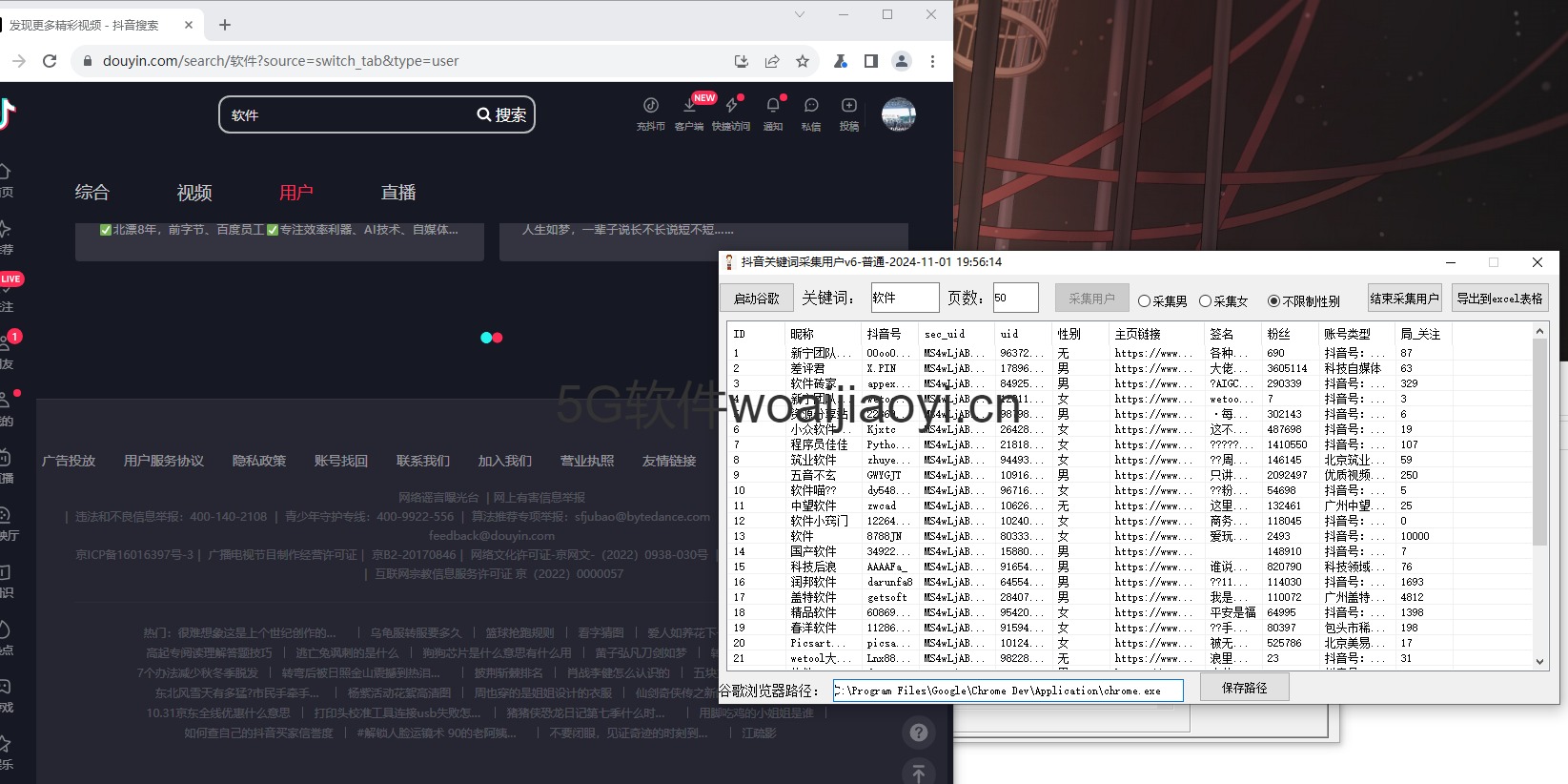Switch to 综合 search tab
Image resolution: width=1568 pixels, height=784 pixels.
point(92,192)
